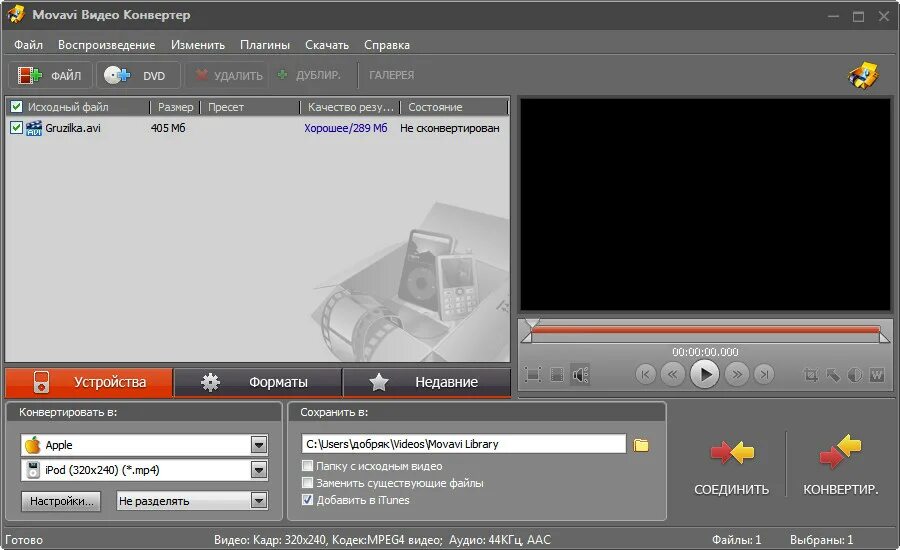The width and height of the screenshot is (900, 550).
Task: Click the Add File toolbar button
Action: tap(49, 75)
